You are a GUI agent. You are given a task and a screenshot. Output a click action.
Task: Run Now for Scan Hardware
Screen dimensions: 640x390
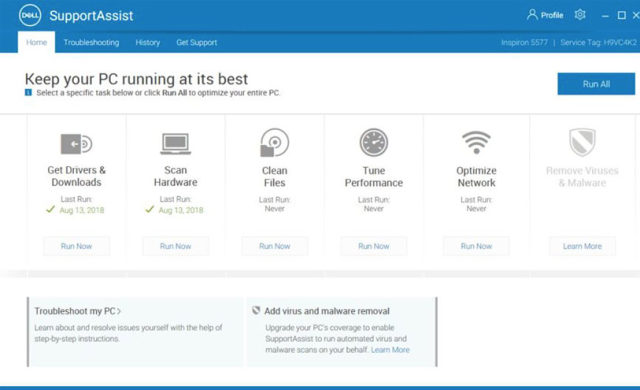pos(176,246)
